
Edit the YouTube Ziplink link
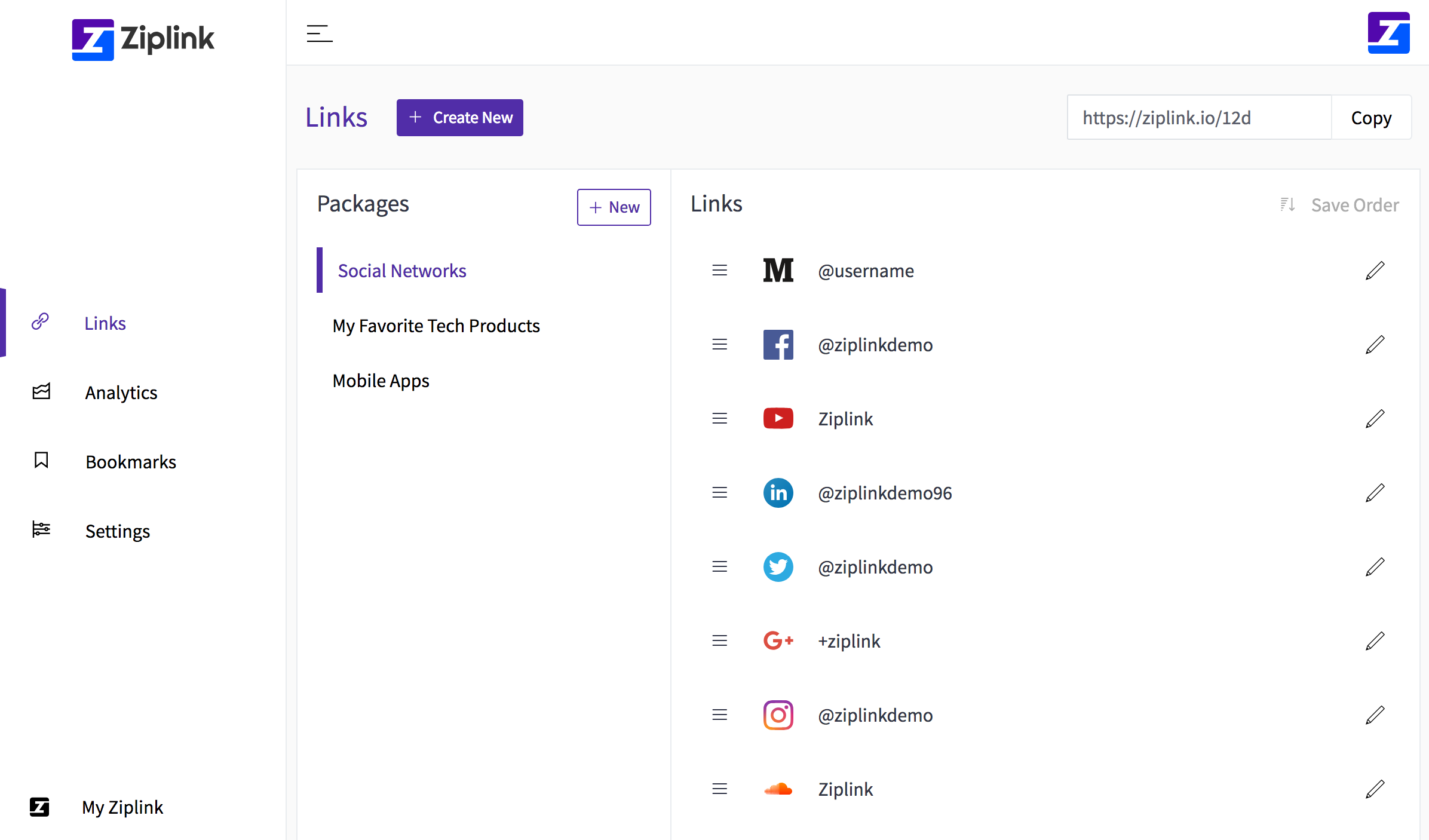pos(1375,418)
